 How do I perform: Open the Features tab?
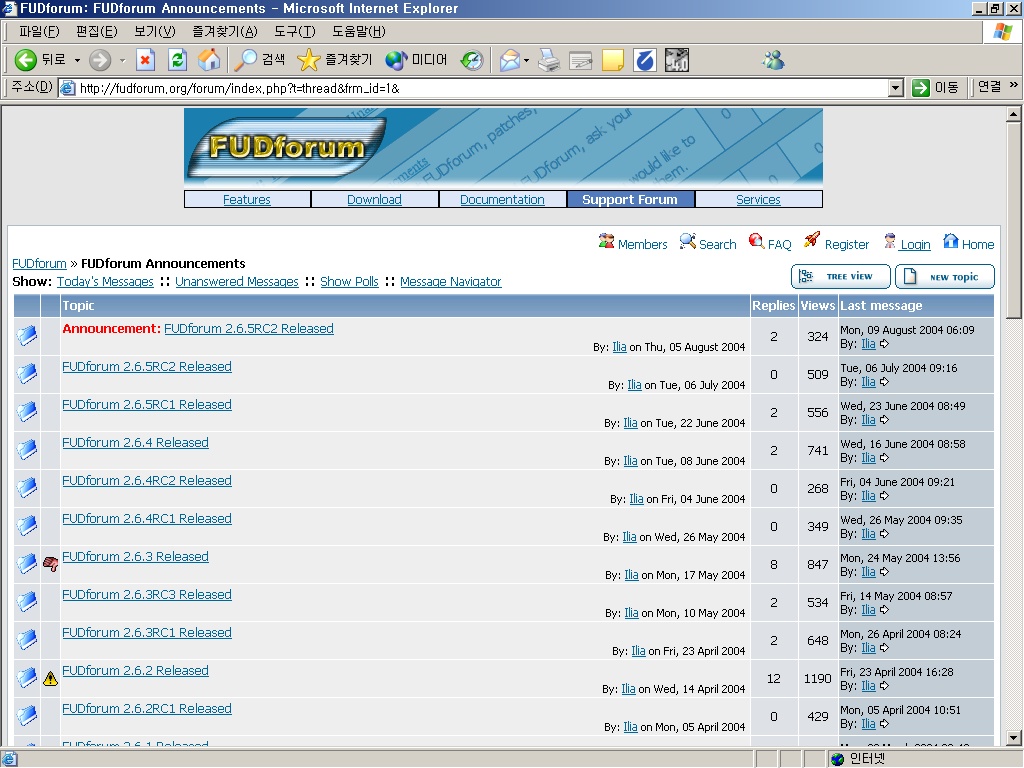tap(247, 199)
